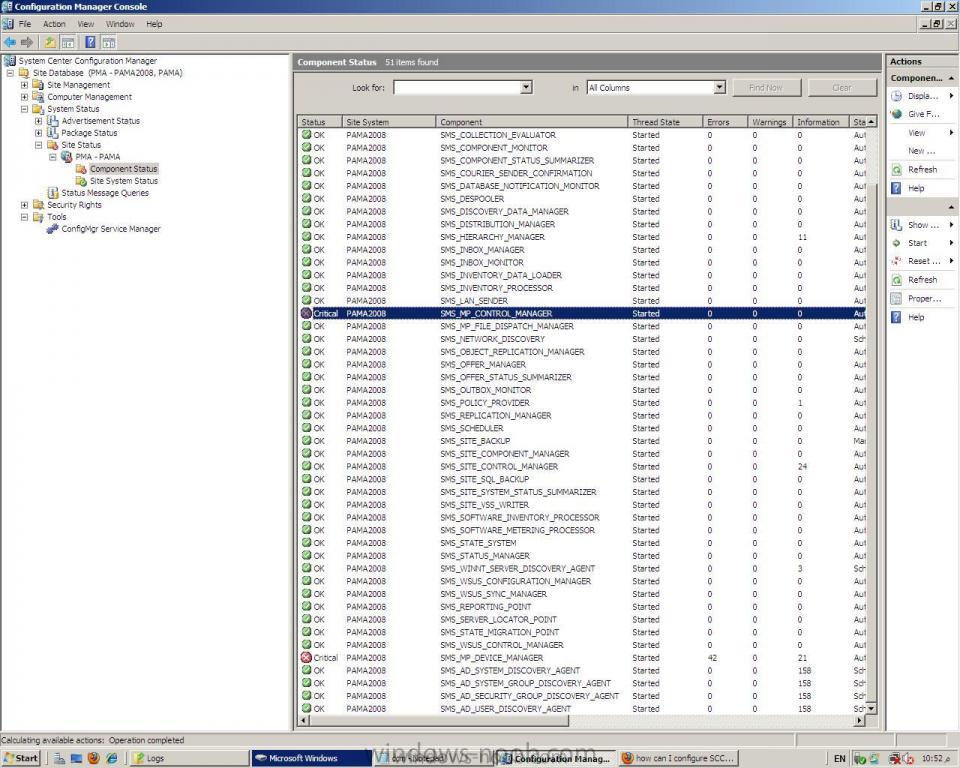Click the Clear button
960x768 pixels.
pyautogui.click(x=842, y=88)
